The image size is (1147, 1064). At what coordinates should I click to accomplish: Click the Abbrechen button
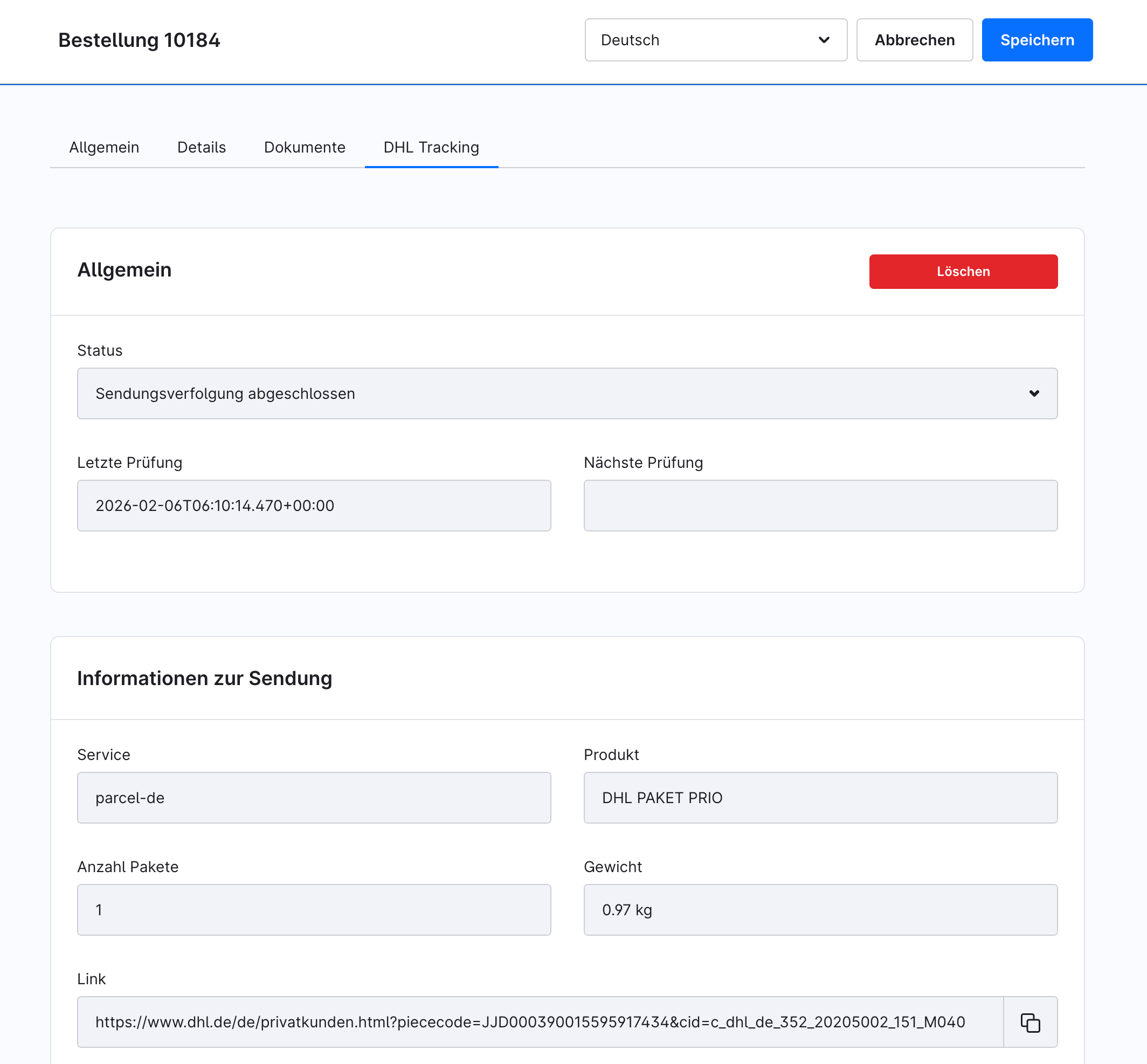coord(914,40)
